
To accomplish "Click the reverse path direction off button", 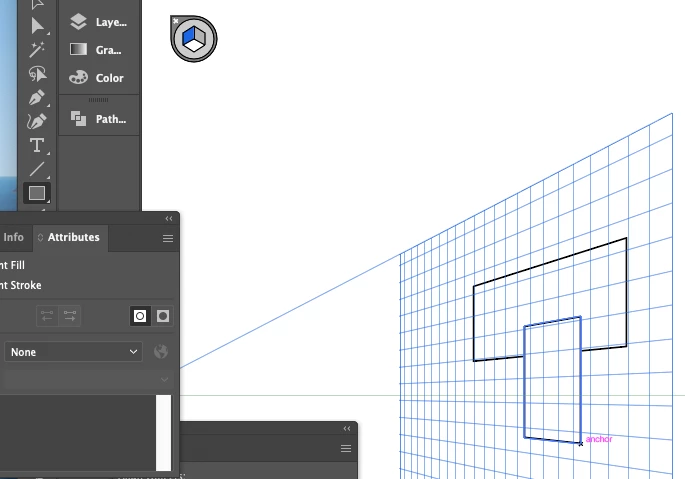I will (47, 316).
